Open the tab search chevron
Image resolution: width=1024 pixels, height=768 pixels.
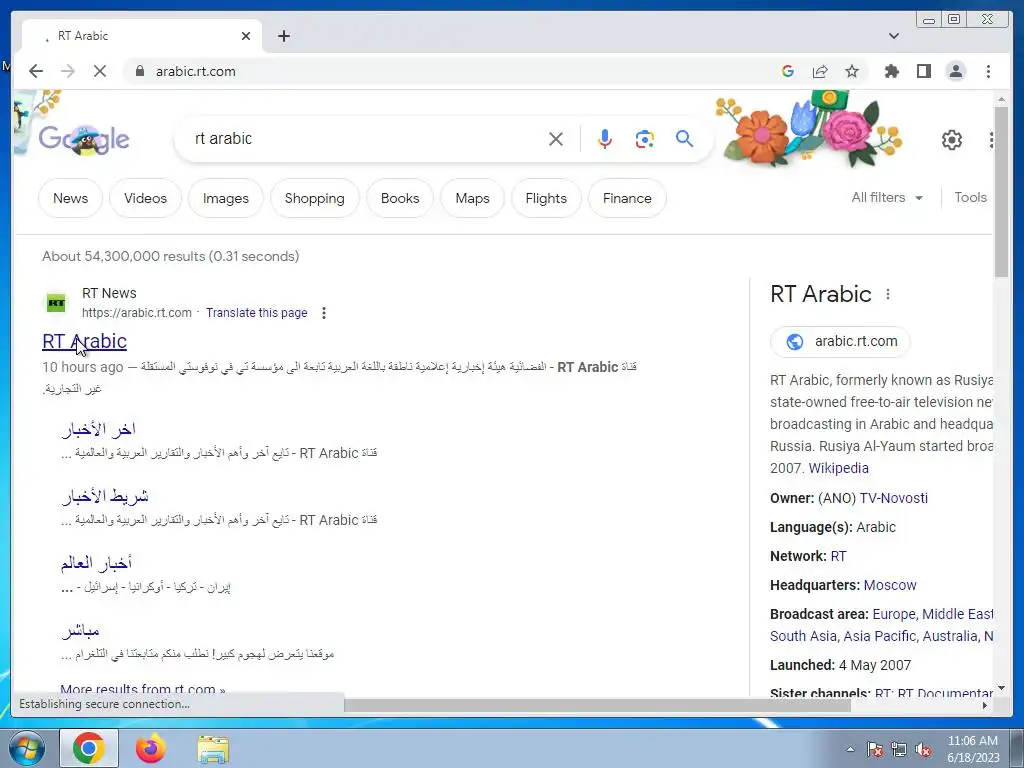click(893, 36)
